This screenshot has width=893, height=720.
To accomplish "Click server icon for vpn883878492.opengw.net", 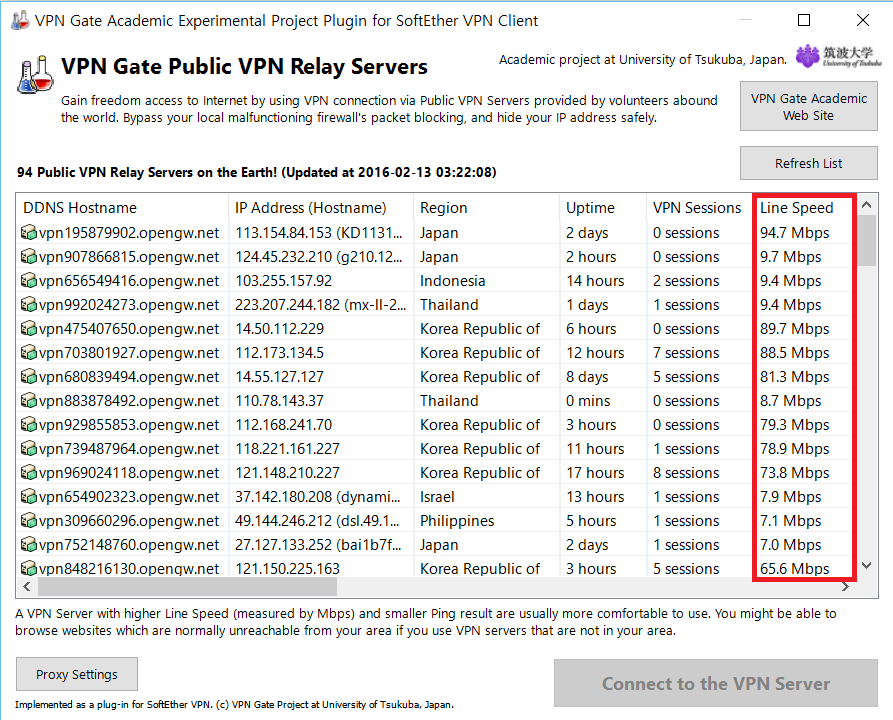I will [28, 400].
